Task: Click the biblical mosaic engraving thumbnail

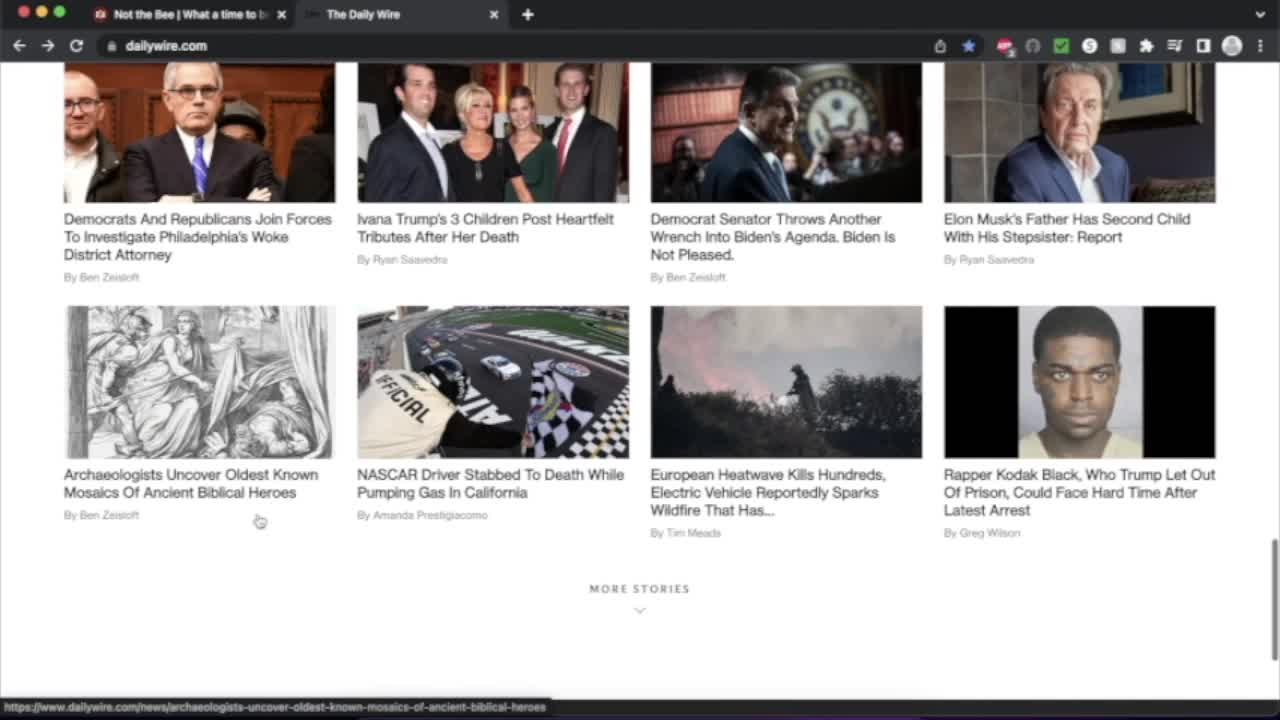Action: pyautogui.click(x=199, y=382)
